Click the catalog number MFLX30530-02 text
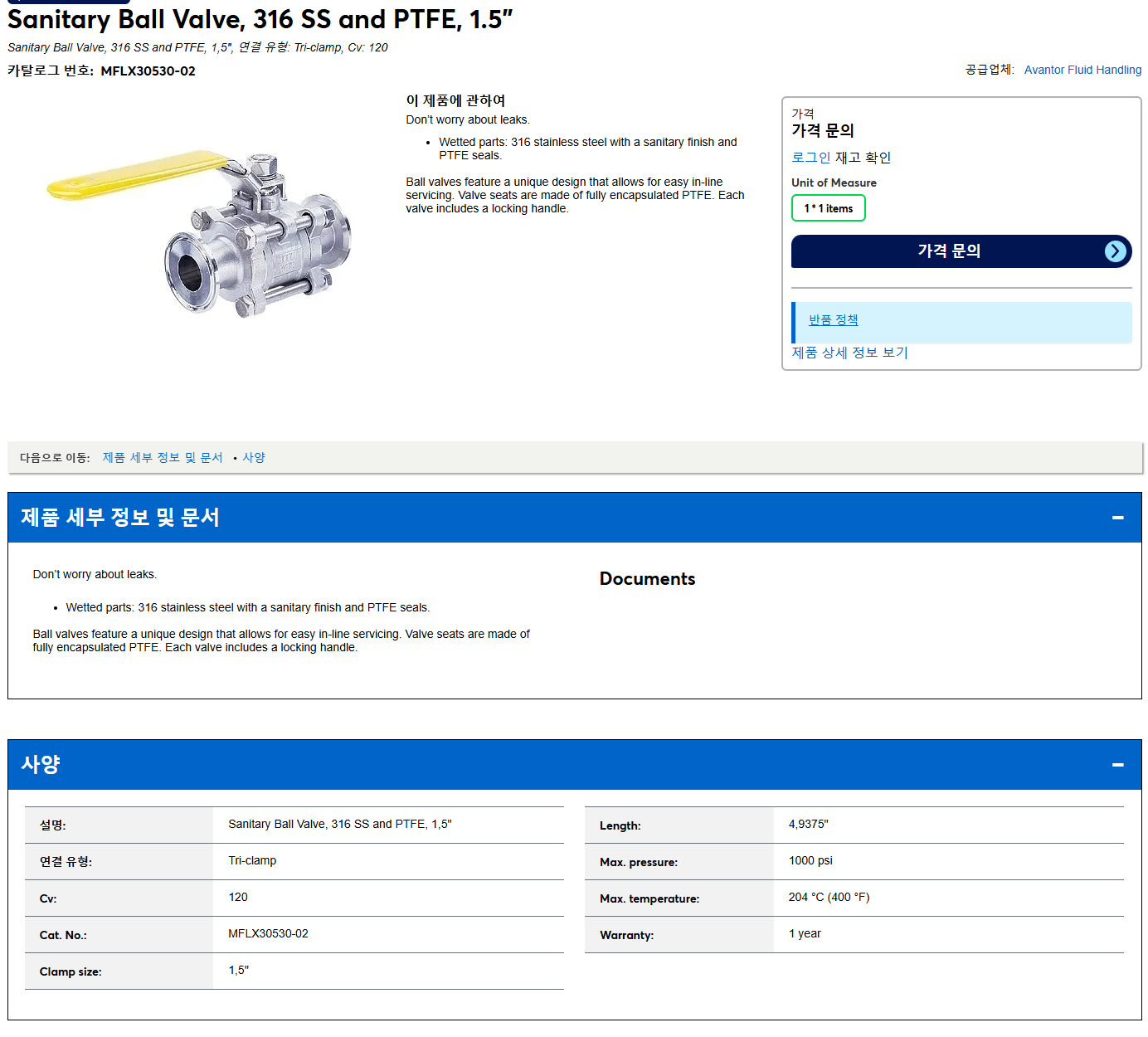Screen dimensions: 1148x1037 (x=148, y=71)
